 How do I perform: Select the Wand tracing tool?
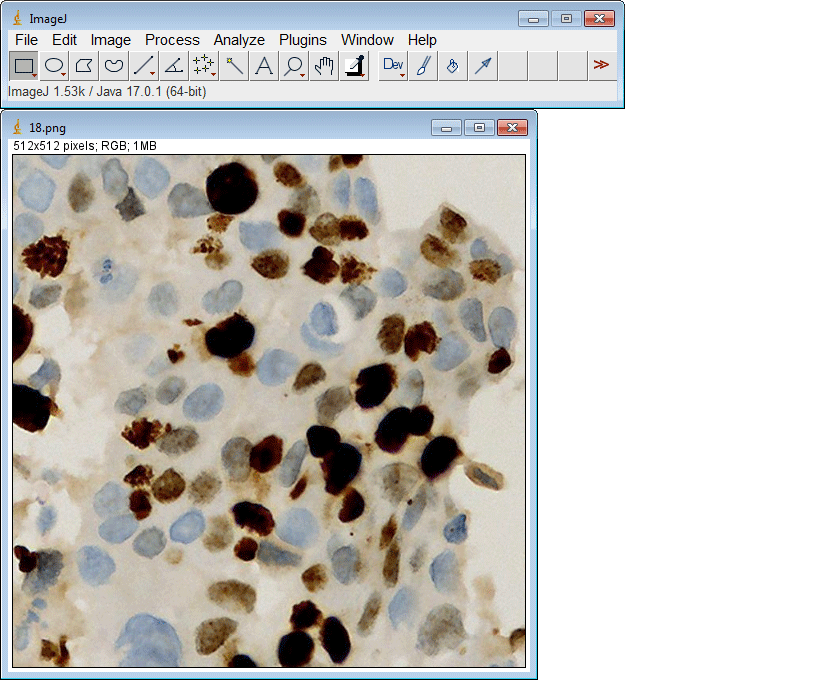pyautogui.click(x=234, y=65)
